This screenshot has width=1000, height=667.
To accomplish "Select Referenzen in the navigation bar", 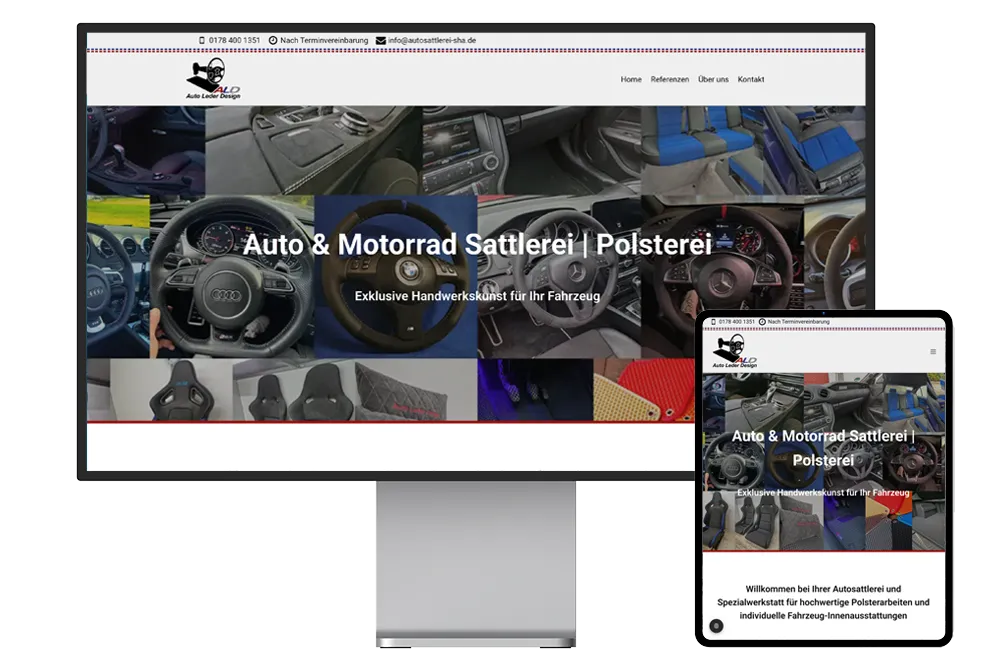I will pos(669,79).
